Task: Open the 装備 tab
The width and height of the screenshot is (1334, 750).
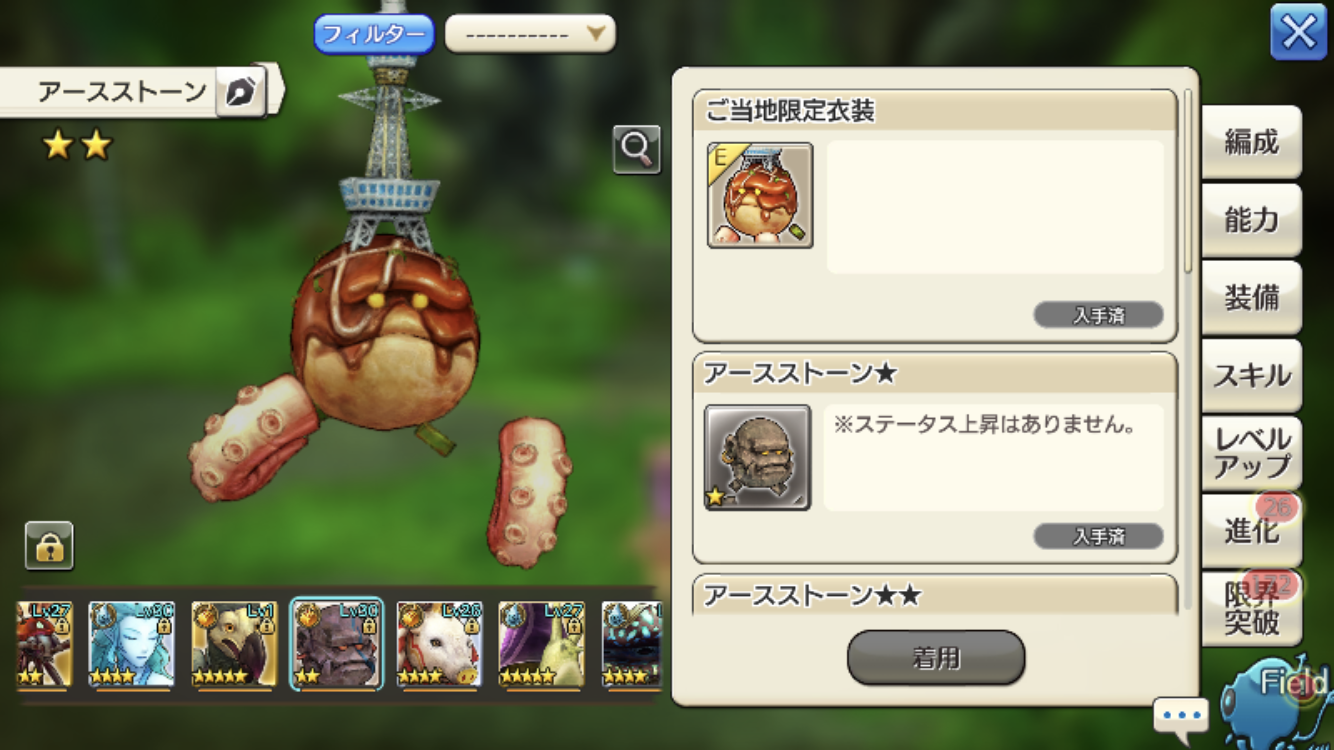Action: click(x=1252, y=298)
